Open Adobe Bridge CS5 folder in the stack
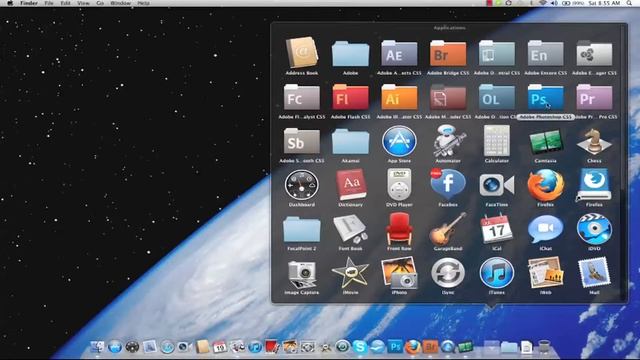 pos(448,53)
